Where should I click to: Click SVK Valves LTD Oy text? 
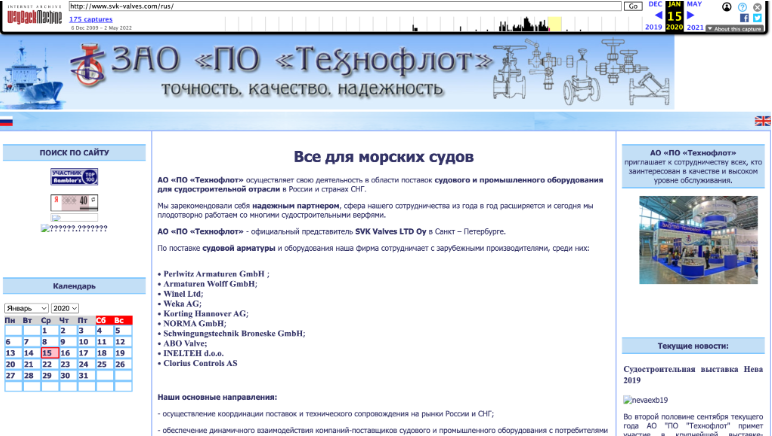coord(390,231)
